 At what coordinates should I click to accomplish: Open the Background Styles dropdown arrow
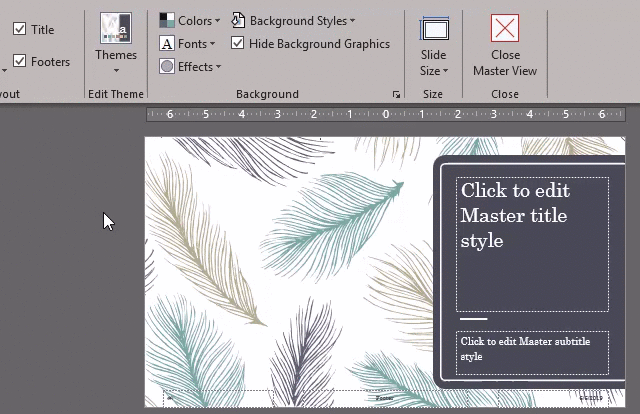click(x=353, y=21)
